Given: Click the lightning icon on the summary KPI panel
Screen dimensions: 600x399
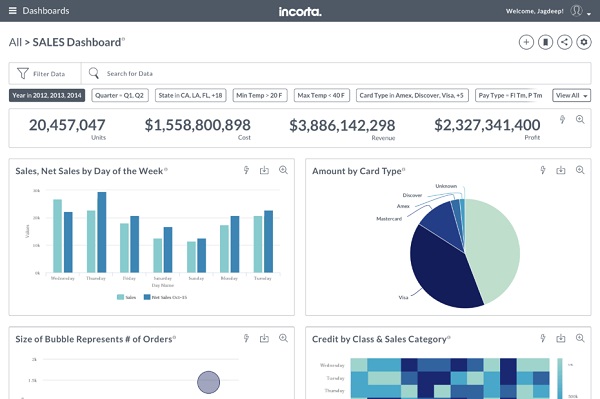Looking at the screenshot, I should coord(562,119).
